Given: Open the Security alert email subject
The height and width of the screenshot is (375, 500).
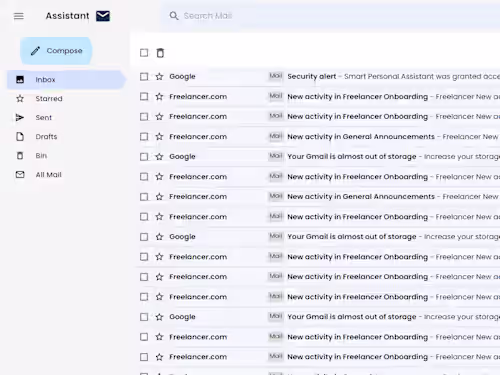Looking at the screenshot, I should pos(312,76).
